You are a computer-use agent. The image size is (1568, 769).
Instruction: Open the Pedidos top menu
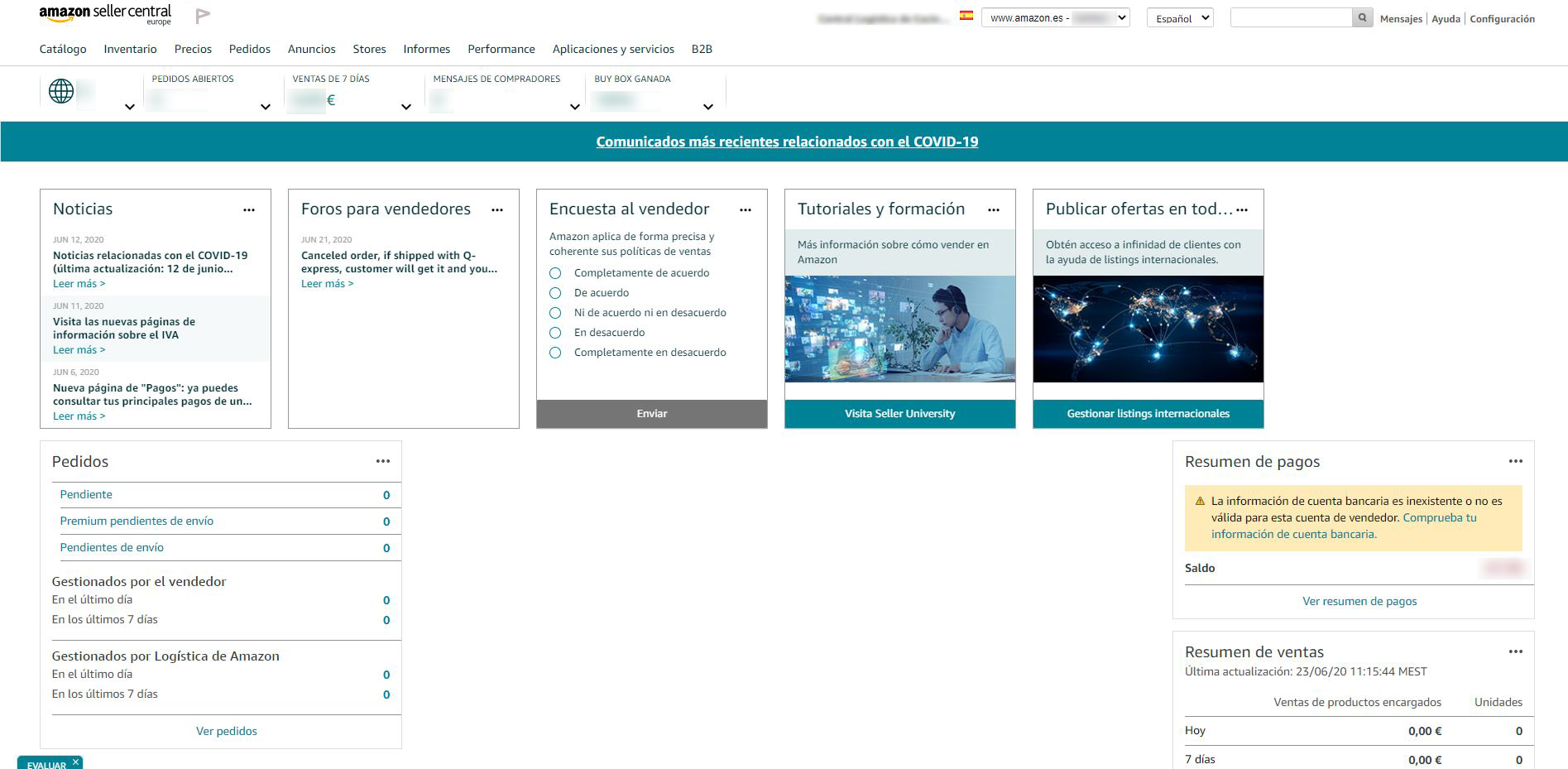(x=250, y=49)
